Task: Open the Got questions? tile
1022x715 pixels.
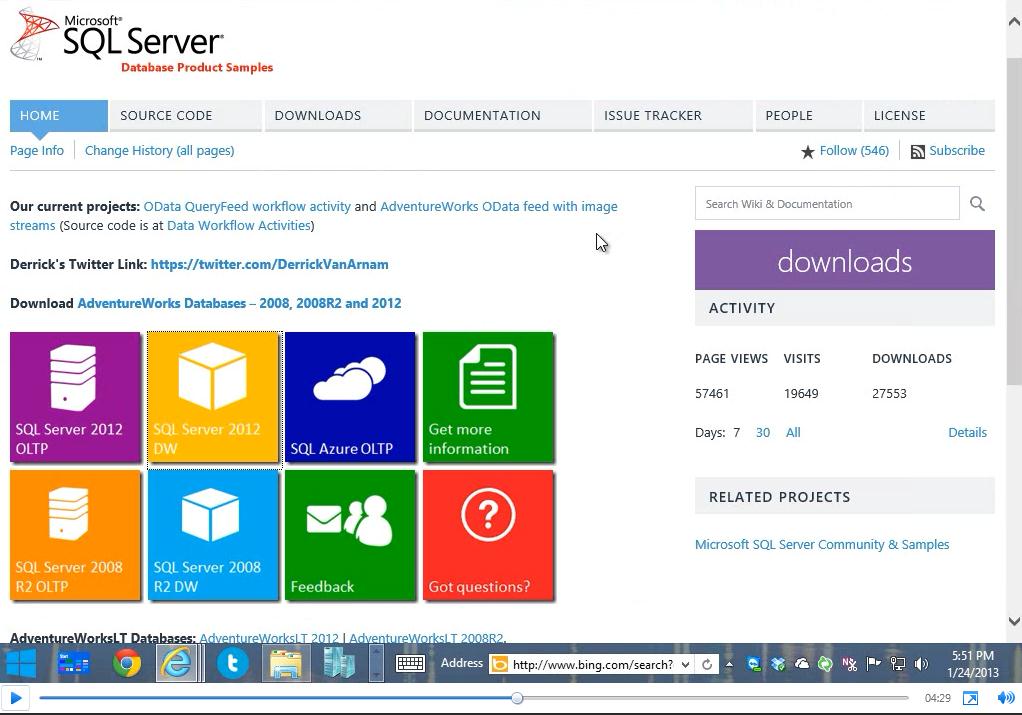Action: 488,535
